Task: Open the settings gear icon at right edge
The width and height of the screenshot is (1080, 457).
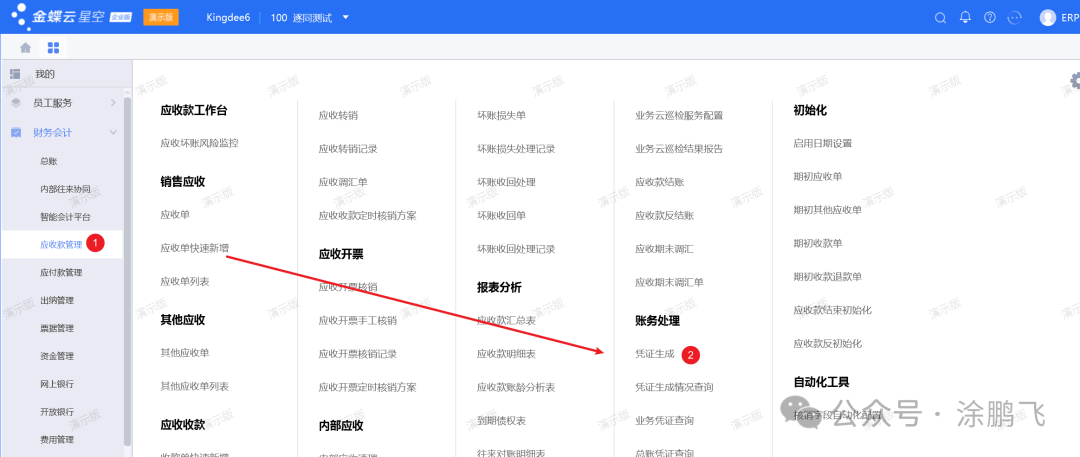Action: pyautogui.click(x=1075, y=80)
